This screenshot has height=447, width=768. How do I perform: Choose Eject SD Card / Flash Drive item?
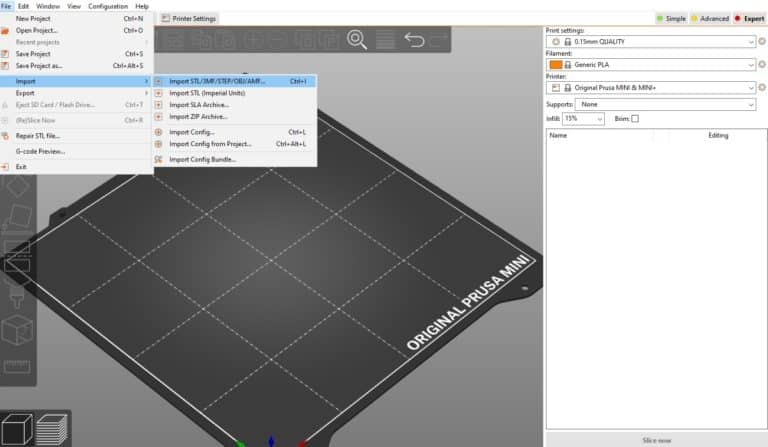coord(76,105)
